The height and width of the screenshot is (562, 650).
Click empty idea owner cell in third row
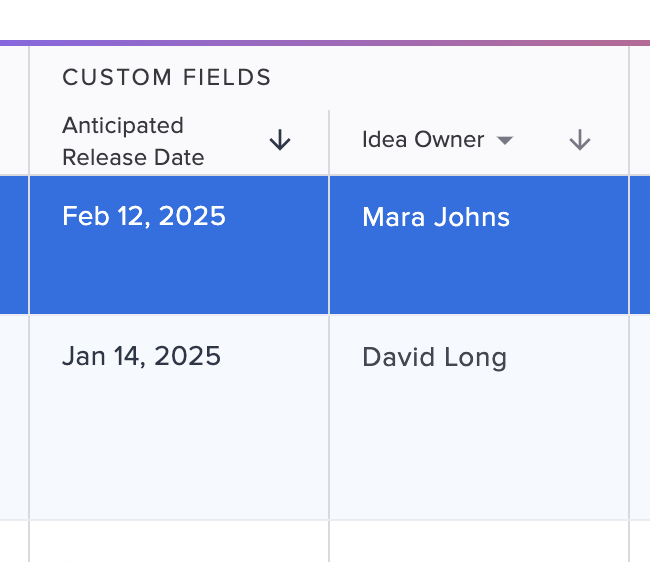pos(479,541)
